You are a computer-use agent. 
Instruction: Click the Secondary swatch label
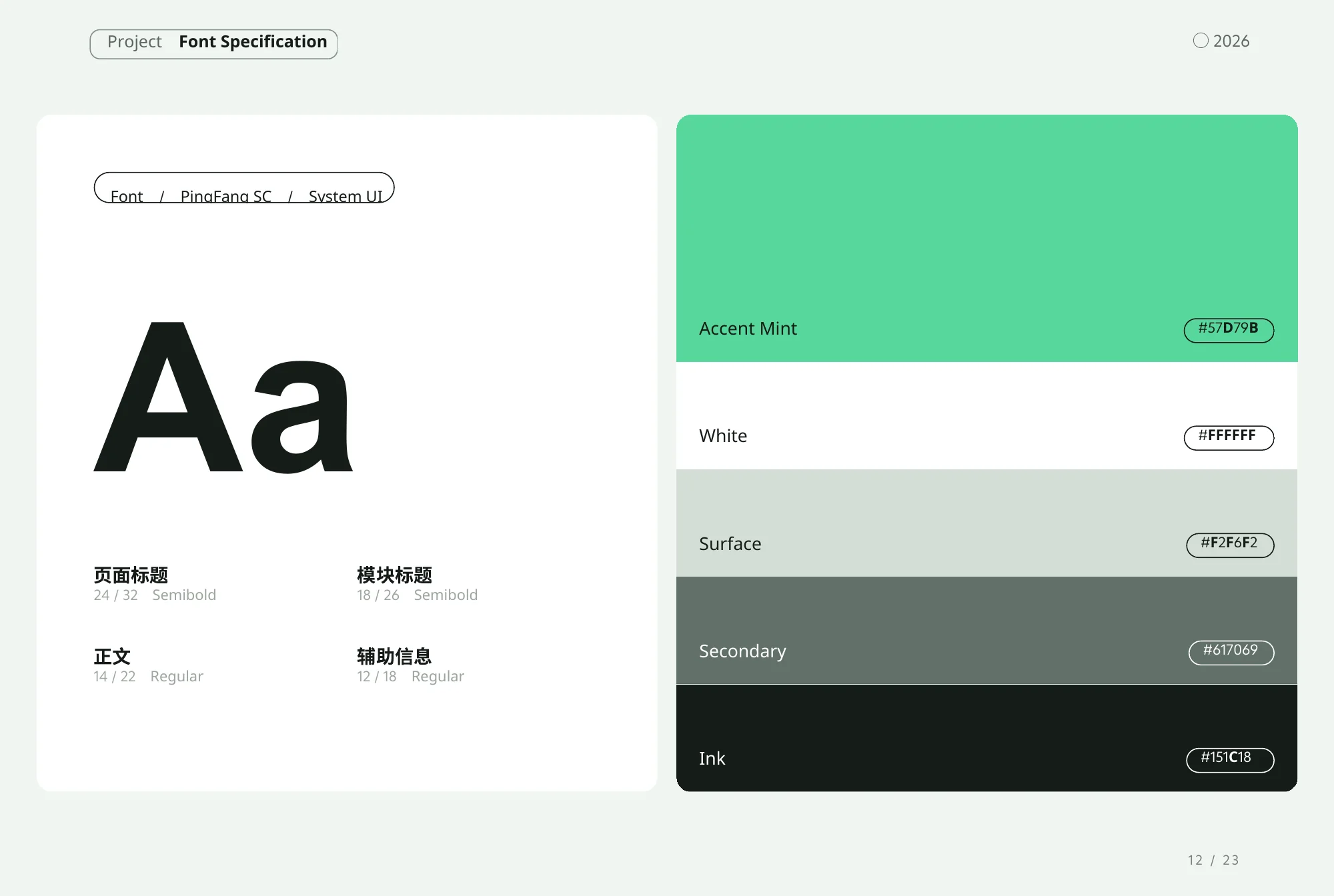pyautogui.click(x=742, y=651)
